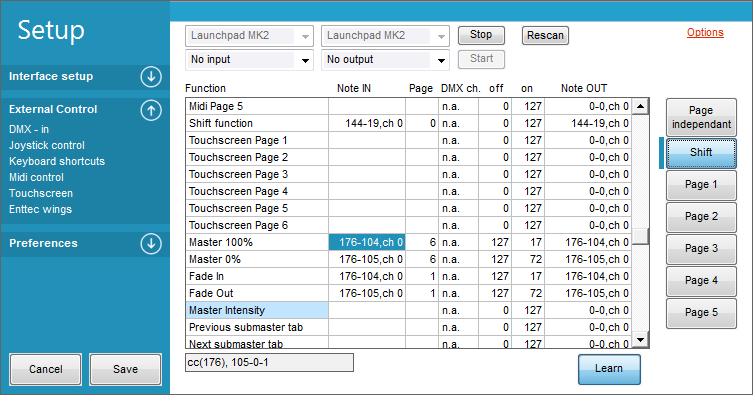Screen dimensions: 753x395
Task: Click the Cancel button
Action: [46, 369]
